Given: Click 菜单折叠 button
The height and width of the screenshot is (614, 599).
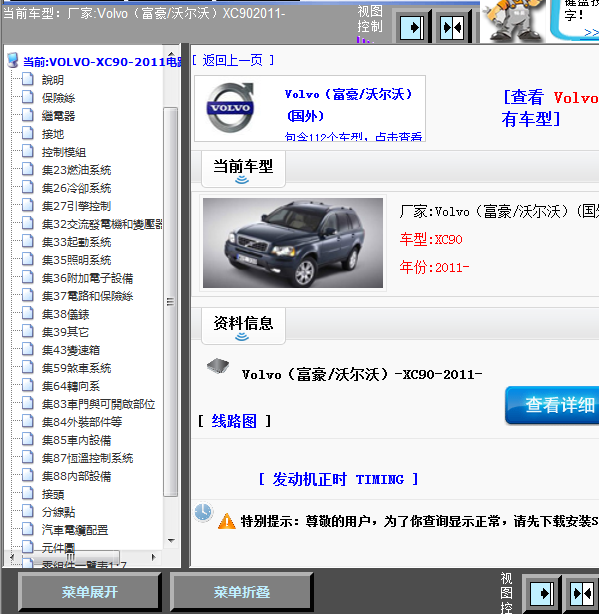Looking at the screenshot, I should click(242, 592).
